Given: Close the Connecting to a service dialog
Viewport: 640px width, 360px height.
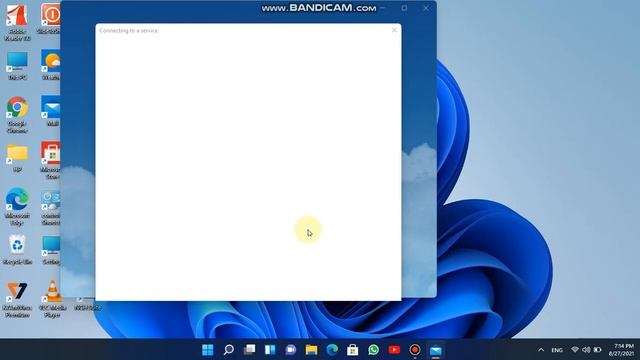Looking at the screenshot, I should coord(394,30).
